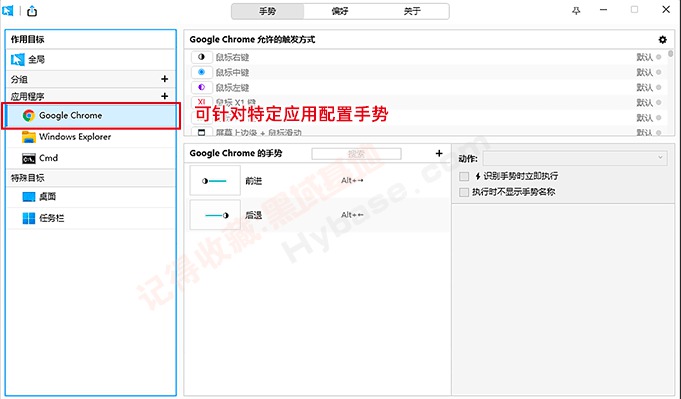Select 任务栏 special target
Image resolution: width=681 pixels, height=399 pixels.
click(x=91, y=218)
